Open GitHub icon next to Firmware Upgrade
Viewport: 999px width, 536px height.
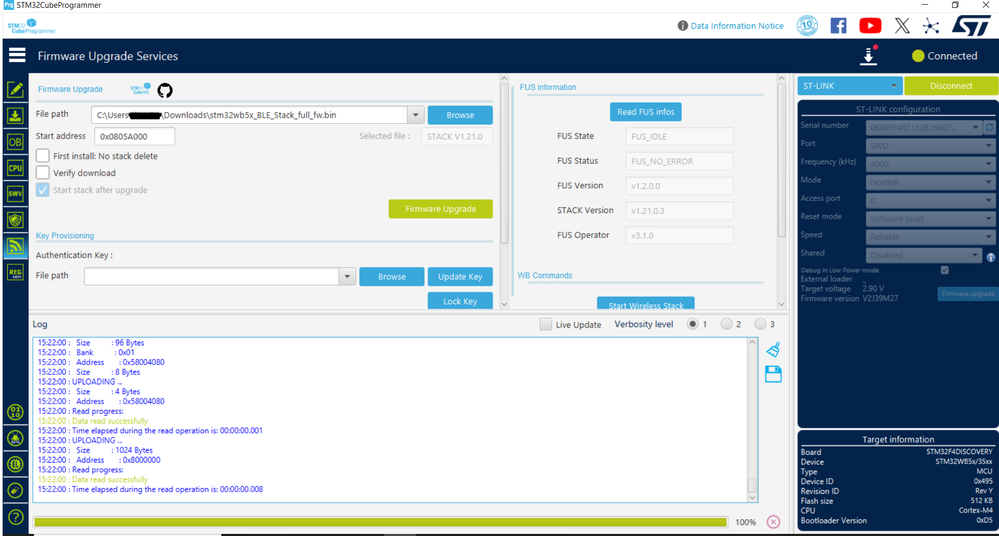click(x=165, y=90)
